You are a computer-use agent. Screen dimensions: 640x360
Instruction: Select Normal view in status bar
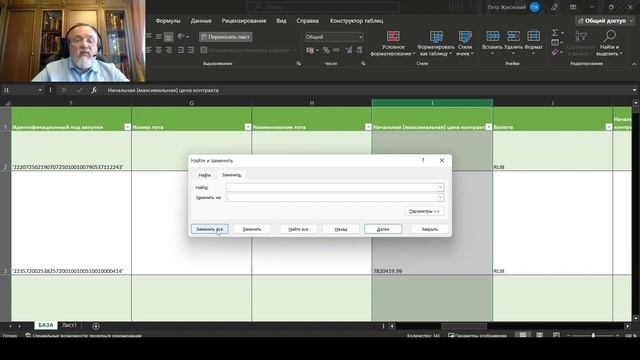pos(523,336)
